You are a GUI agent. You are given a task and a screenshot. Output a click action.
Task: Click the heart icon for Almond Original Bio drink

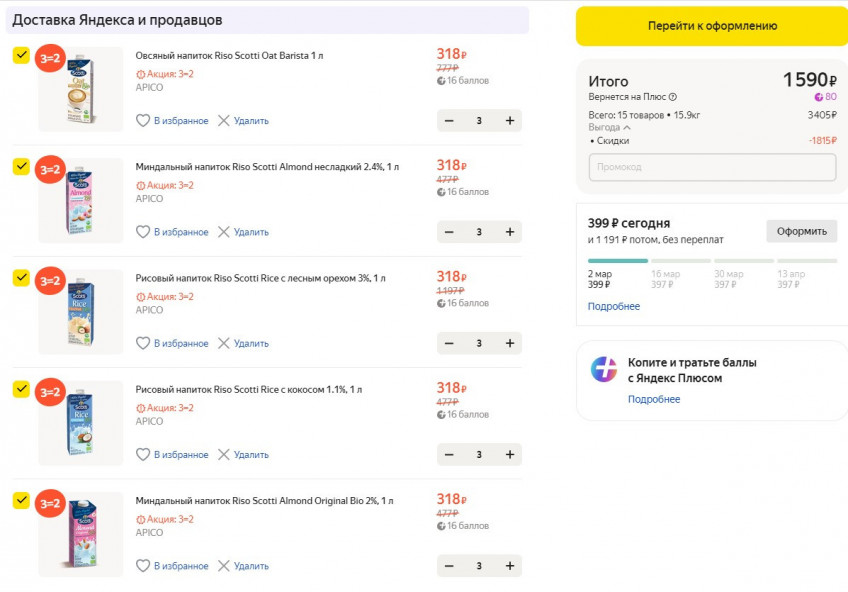coord(143,565)
